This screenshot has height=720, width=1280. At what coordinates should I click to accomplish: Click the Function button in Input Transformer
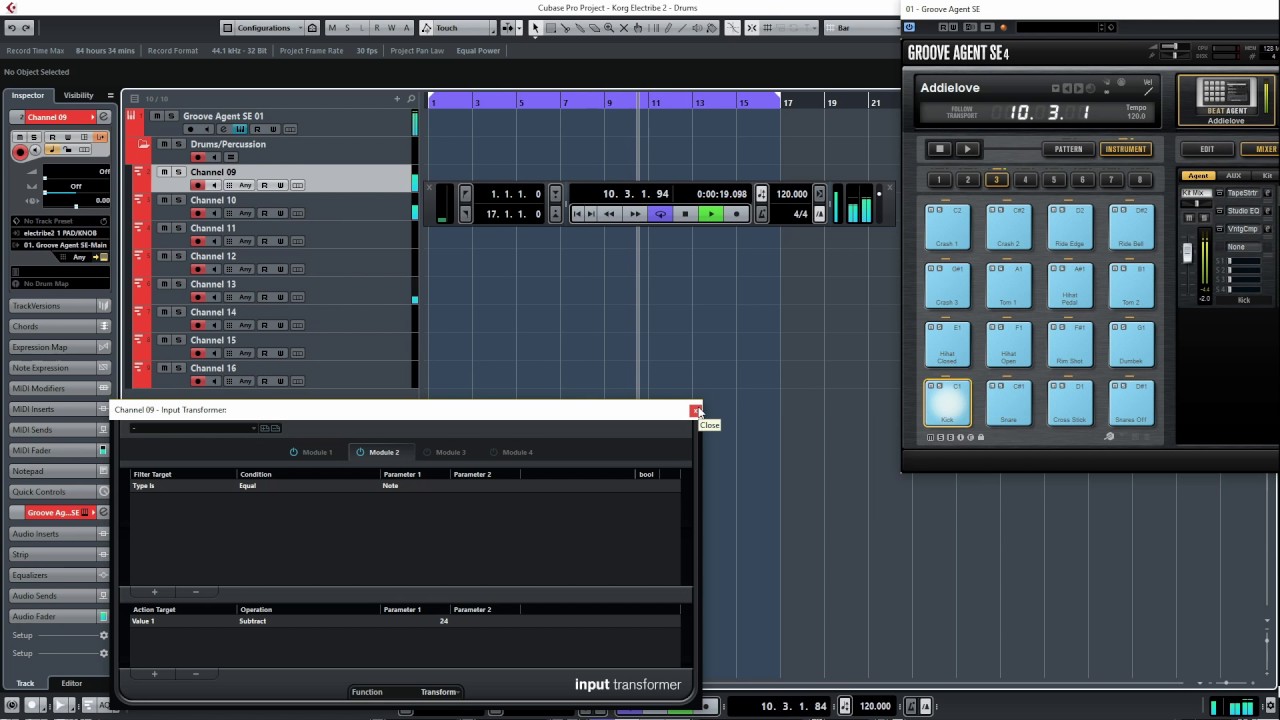pyautogui.click(x=367, y=692)
